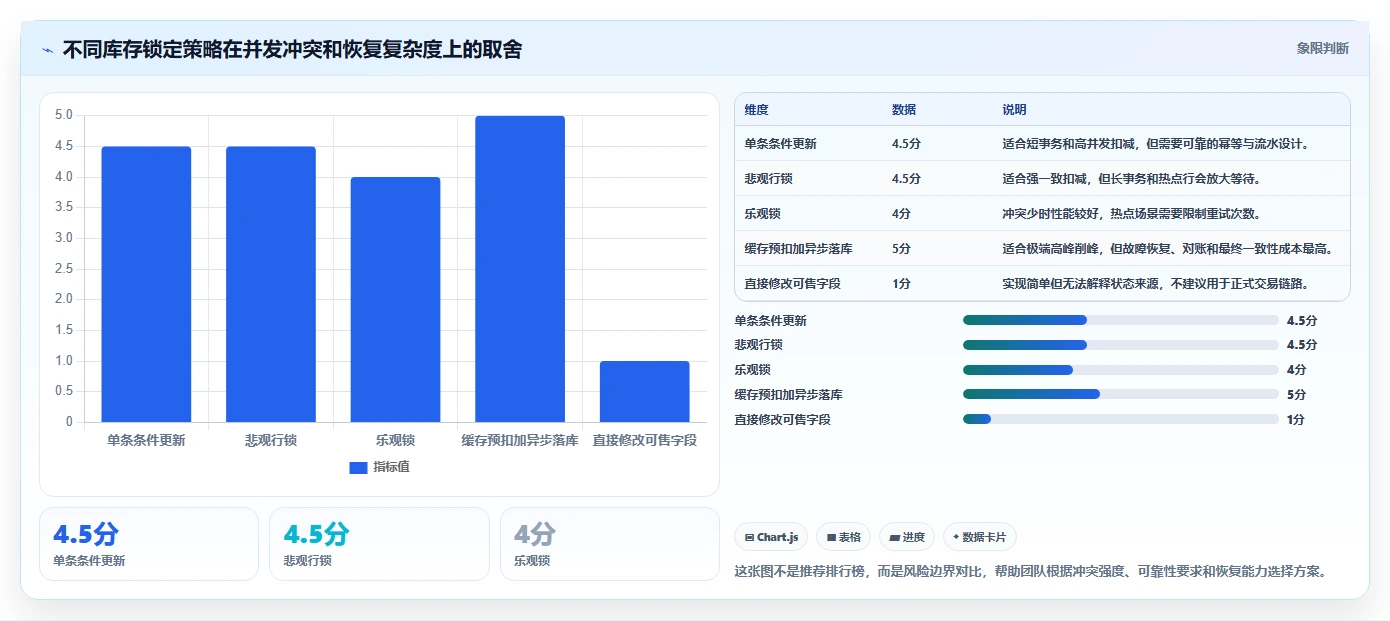This screenshot has width=1390, height=621.
Task: Click 乐观锁 x-axis label under chart
Action: click(x=395, y=440)
